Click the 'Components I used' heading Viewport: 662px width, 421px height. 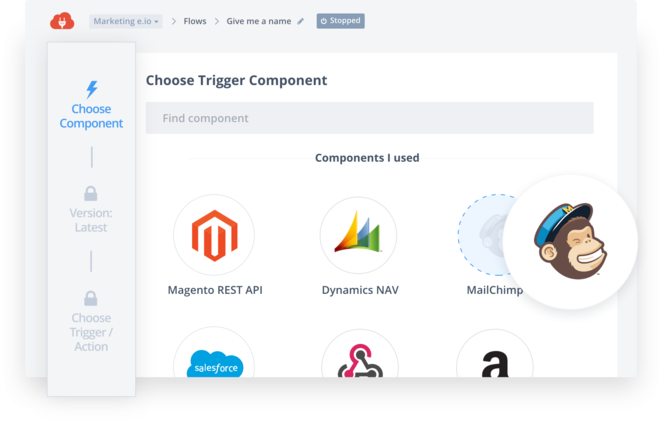[367, 158]
